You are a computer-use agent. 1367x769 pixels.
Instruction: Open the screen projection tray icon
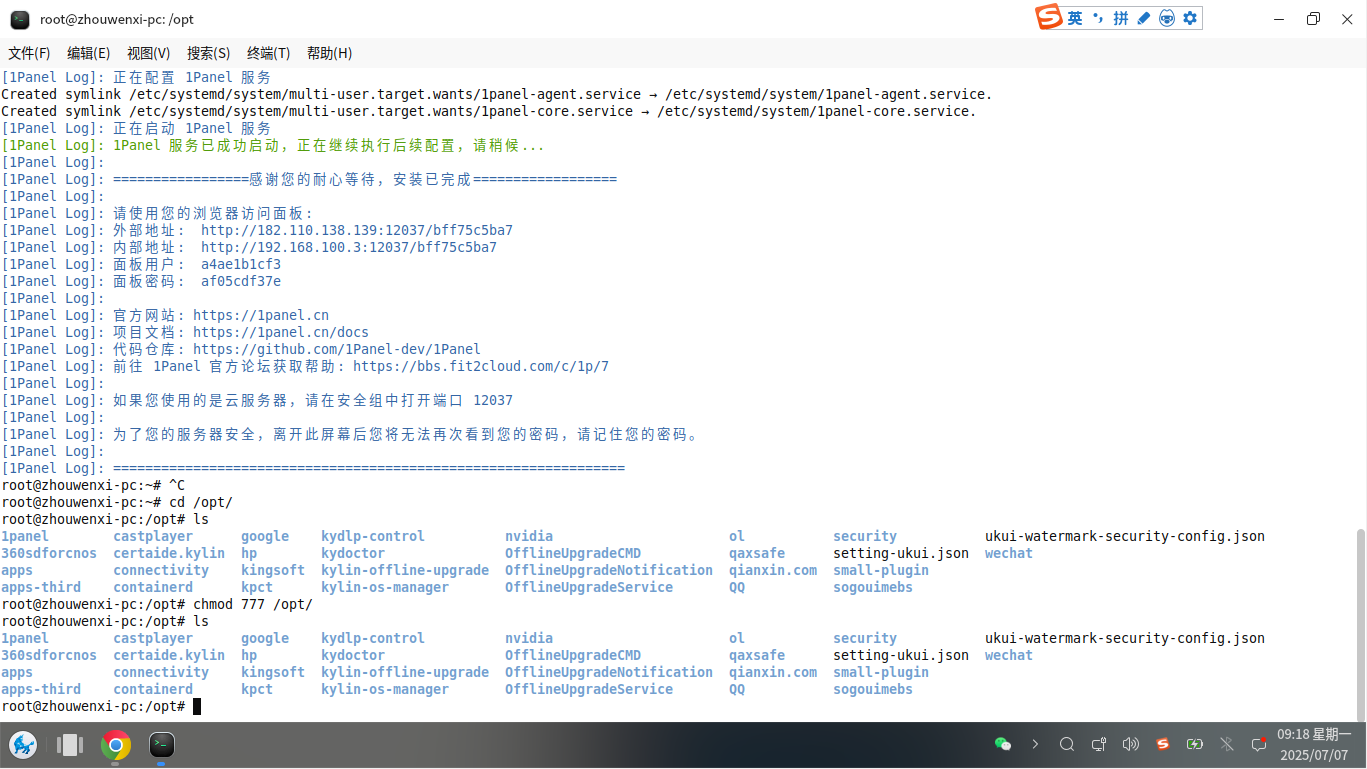(1099, 744)
